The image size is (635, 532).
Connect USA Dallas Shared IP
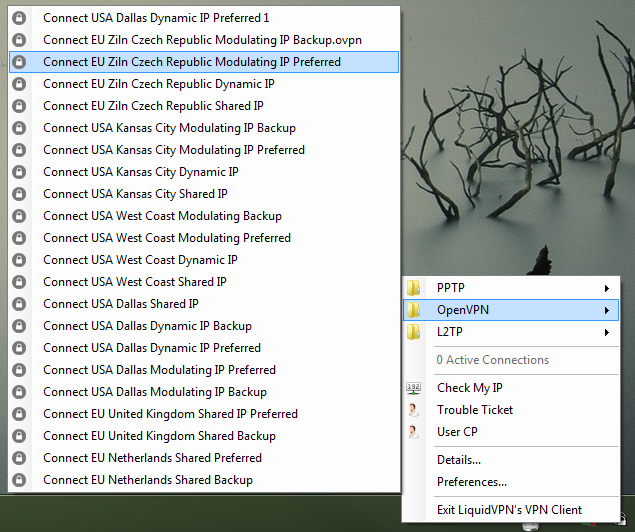pos(204,304)
